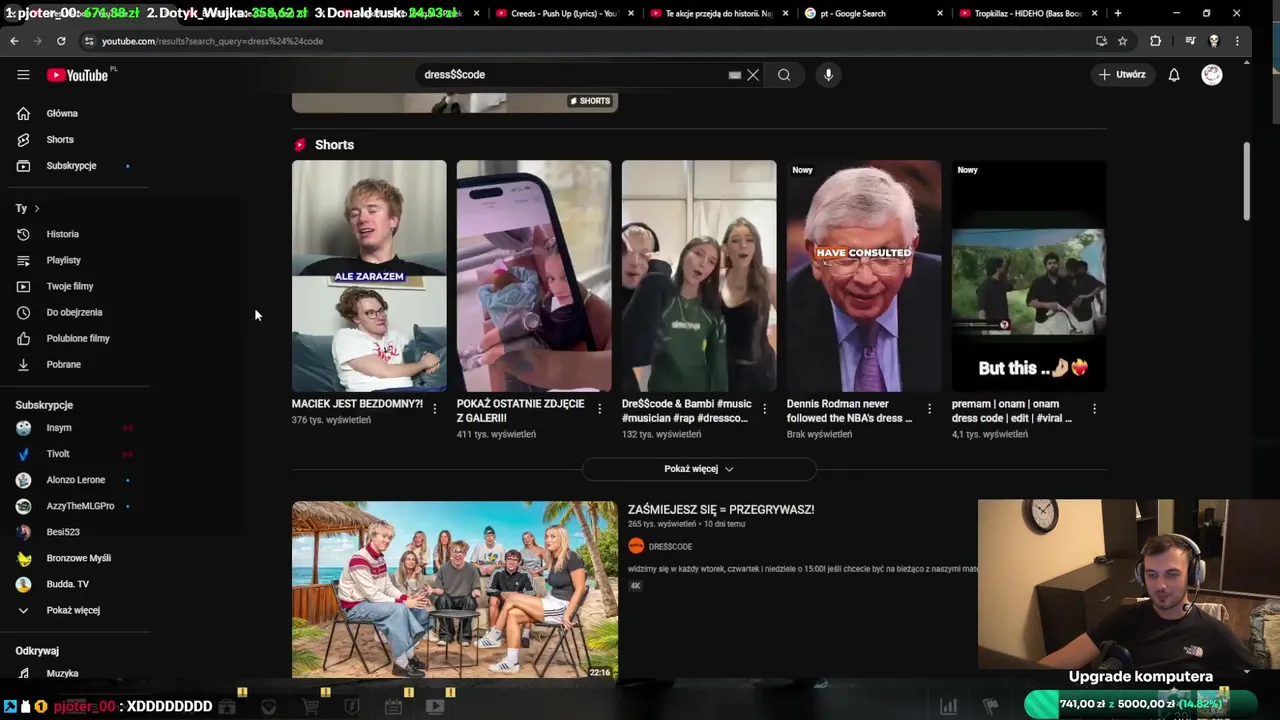Play MACIEK JEST BEZDOMNY short thumbnail

[x=369, y=276]
